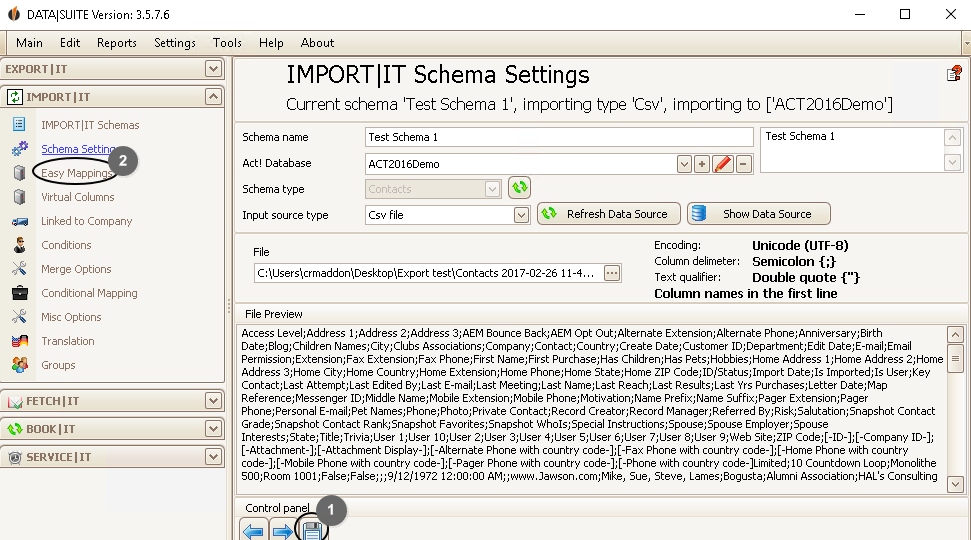This screenshot has width=971, height=540.
Task: Open Translation page
Action: [67, 341]
